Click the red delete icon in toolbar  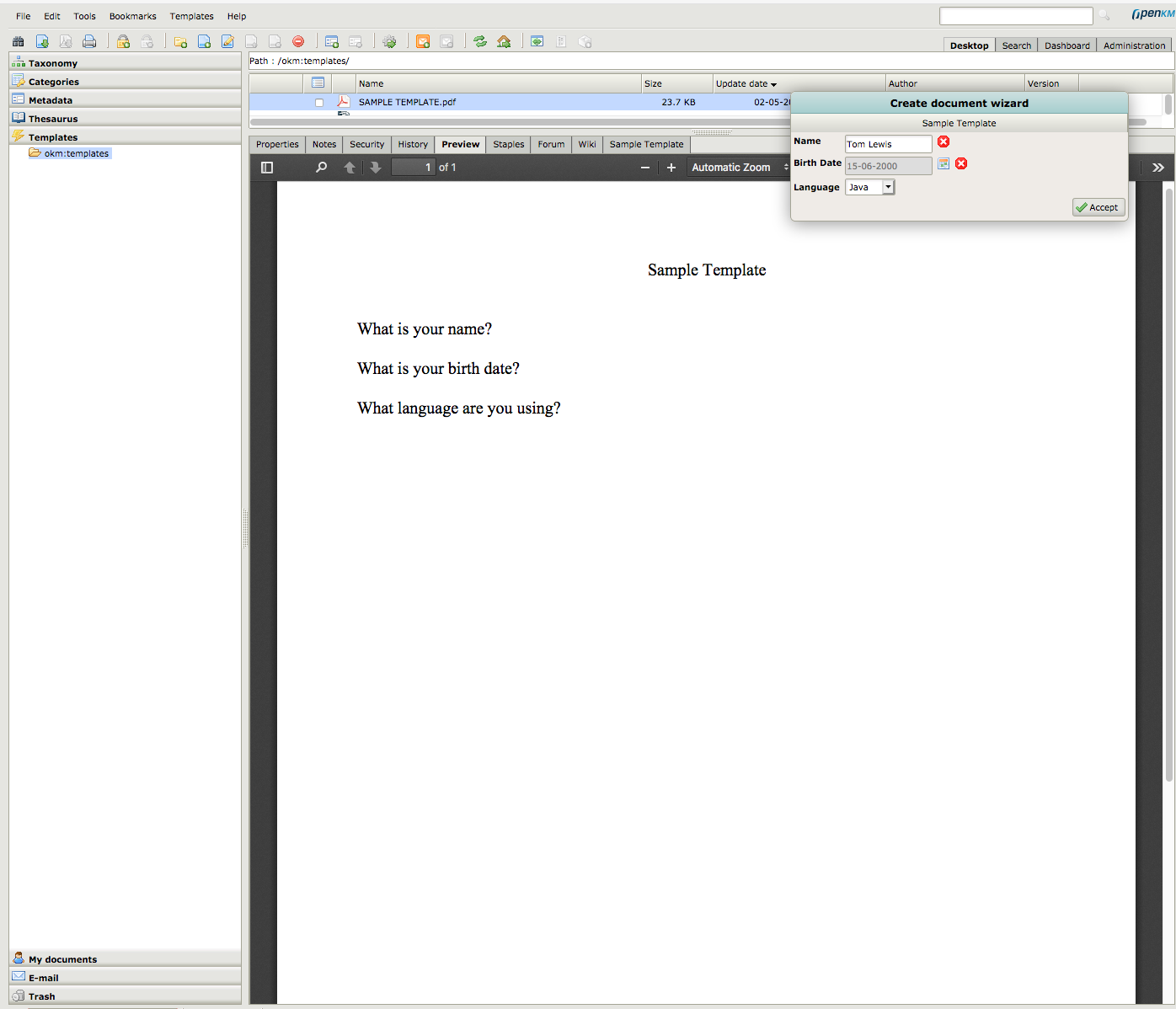298,41
